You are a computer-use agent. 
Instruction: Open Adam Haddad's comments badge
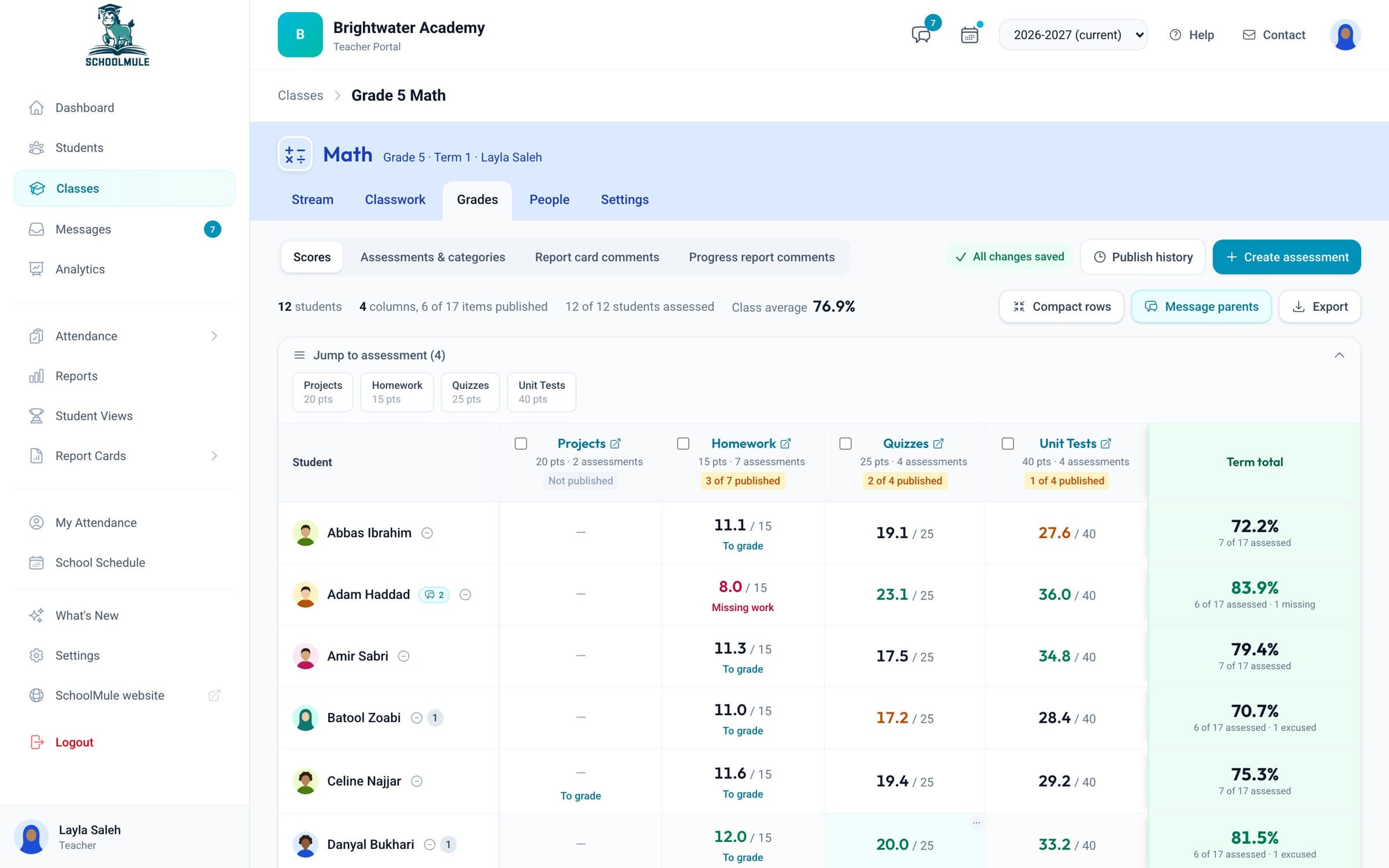[x=434, y=595]
